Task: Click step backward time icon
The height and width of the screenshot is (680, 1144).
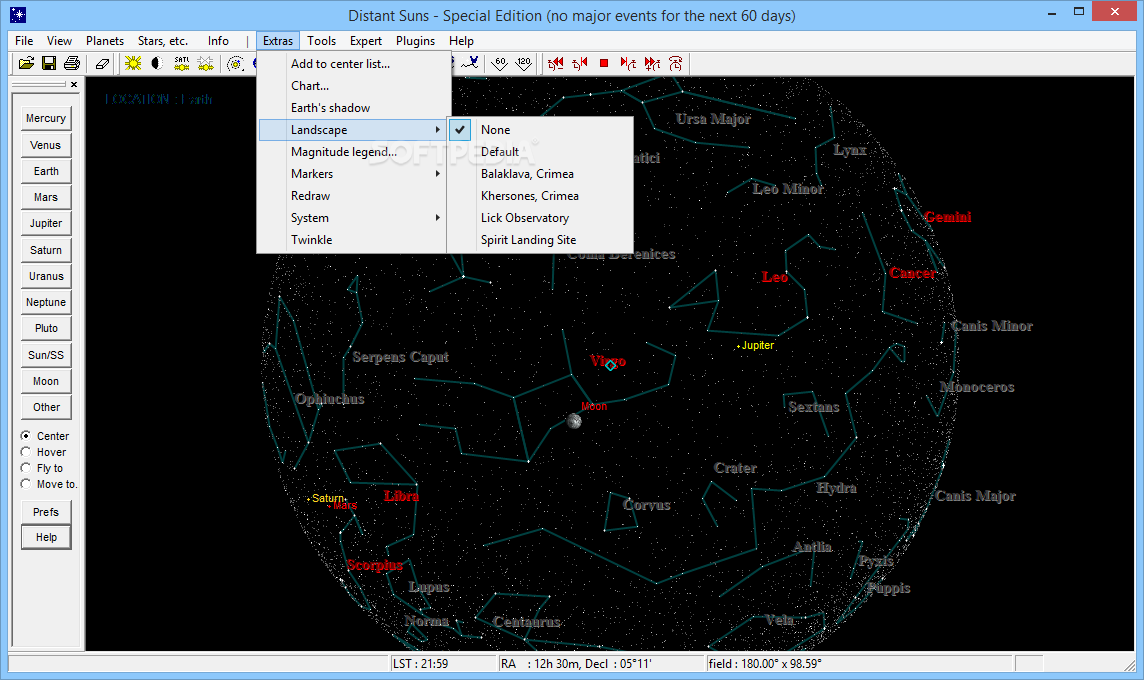Action: coord(580,63)
